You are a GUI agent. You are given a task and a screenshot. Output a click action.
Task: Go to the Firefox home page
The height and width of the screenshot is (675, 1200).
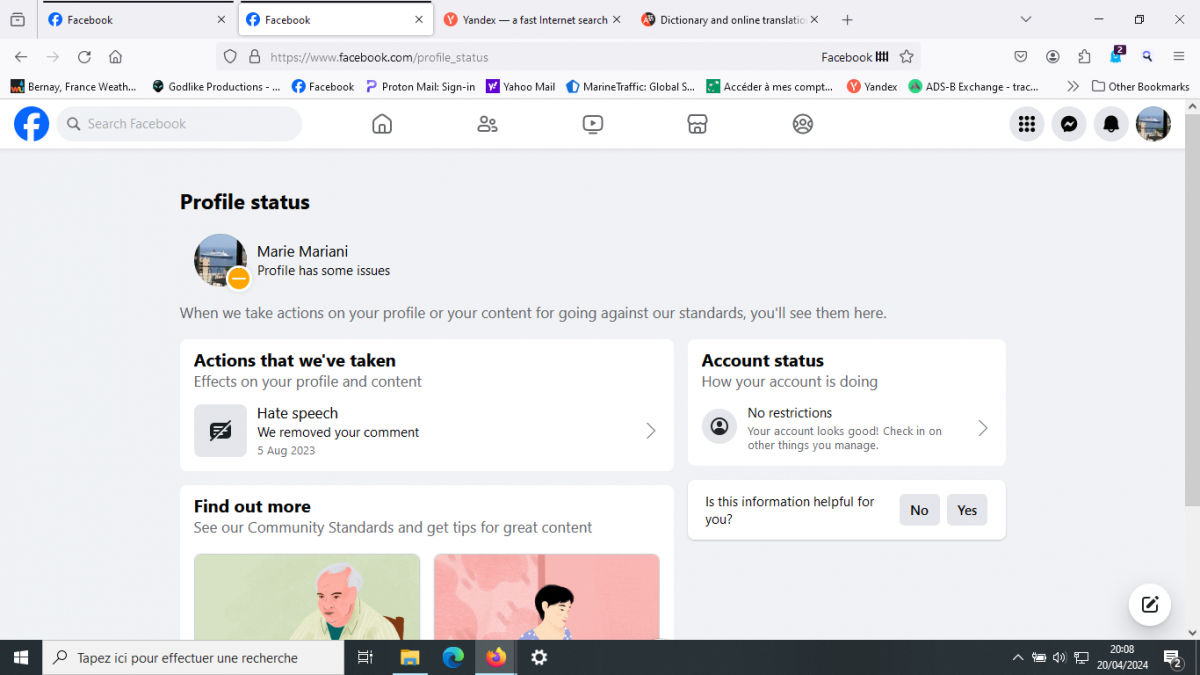(x=116, y=57)
